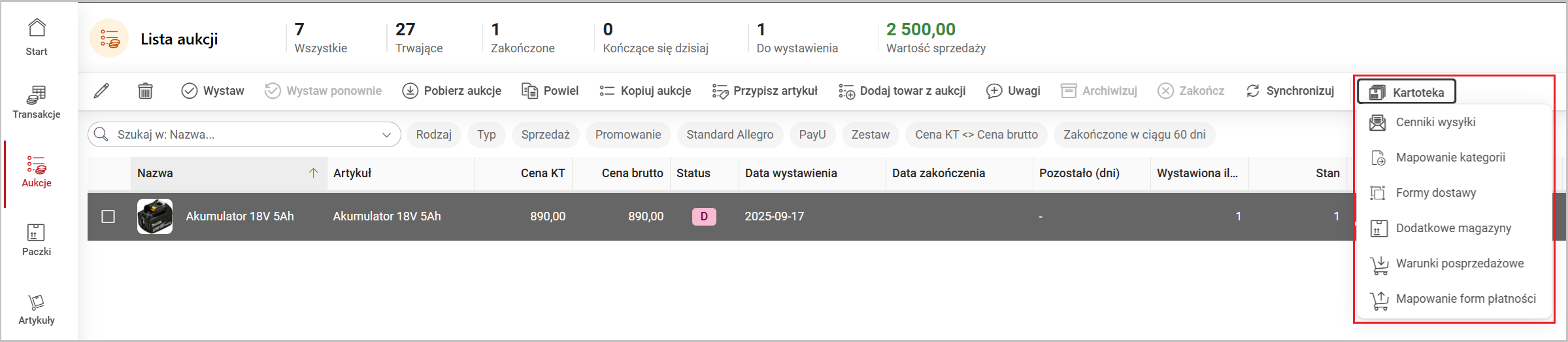The image size is (1568, 342).
Task: Open Paczki section in the sidebar
Action: [x=37, y=239]
